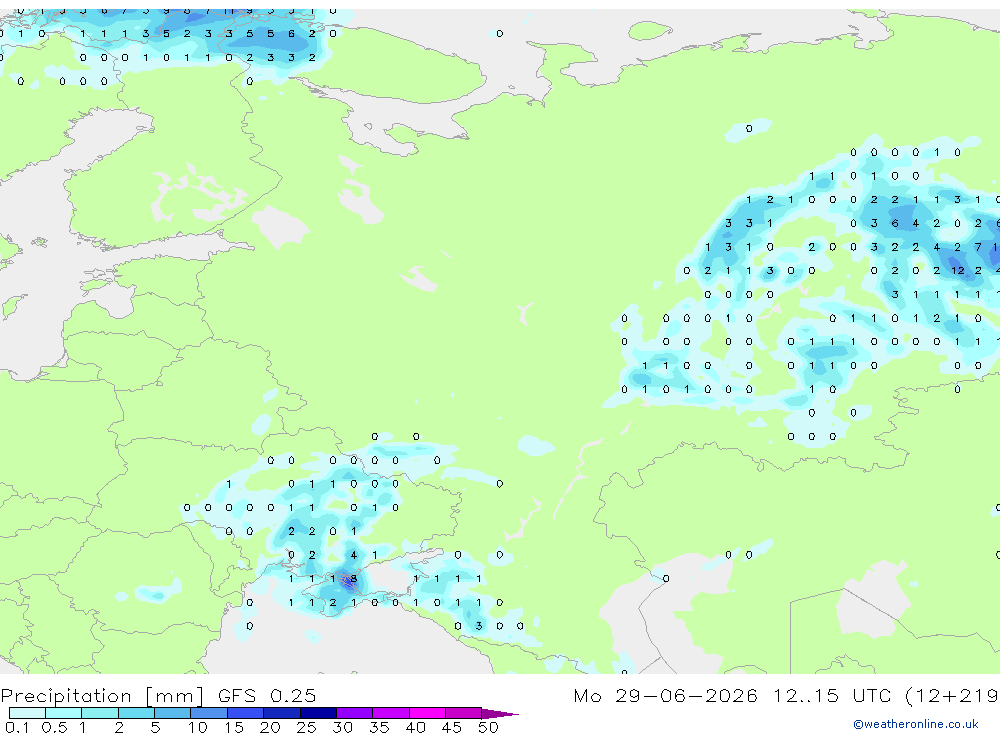Screen dimensions: 1000x733
Task: Click the 'Precipitation [mm]' title text
Action: 102,696
